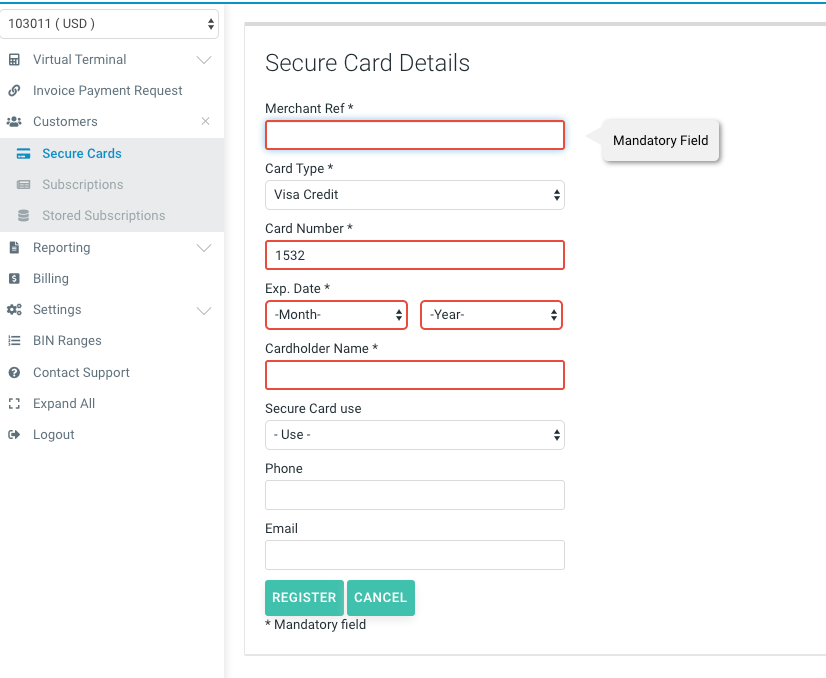Image resolution: width=826 pixels, height=678 pixels.
Task: Click the Customers group icon
Action: coord(14,122)
